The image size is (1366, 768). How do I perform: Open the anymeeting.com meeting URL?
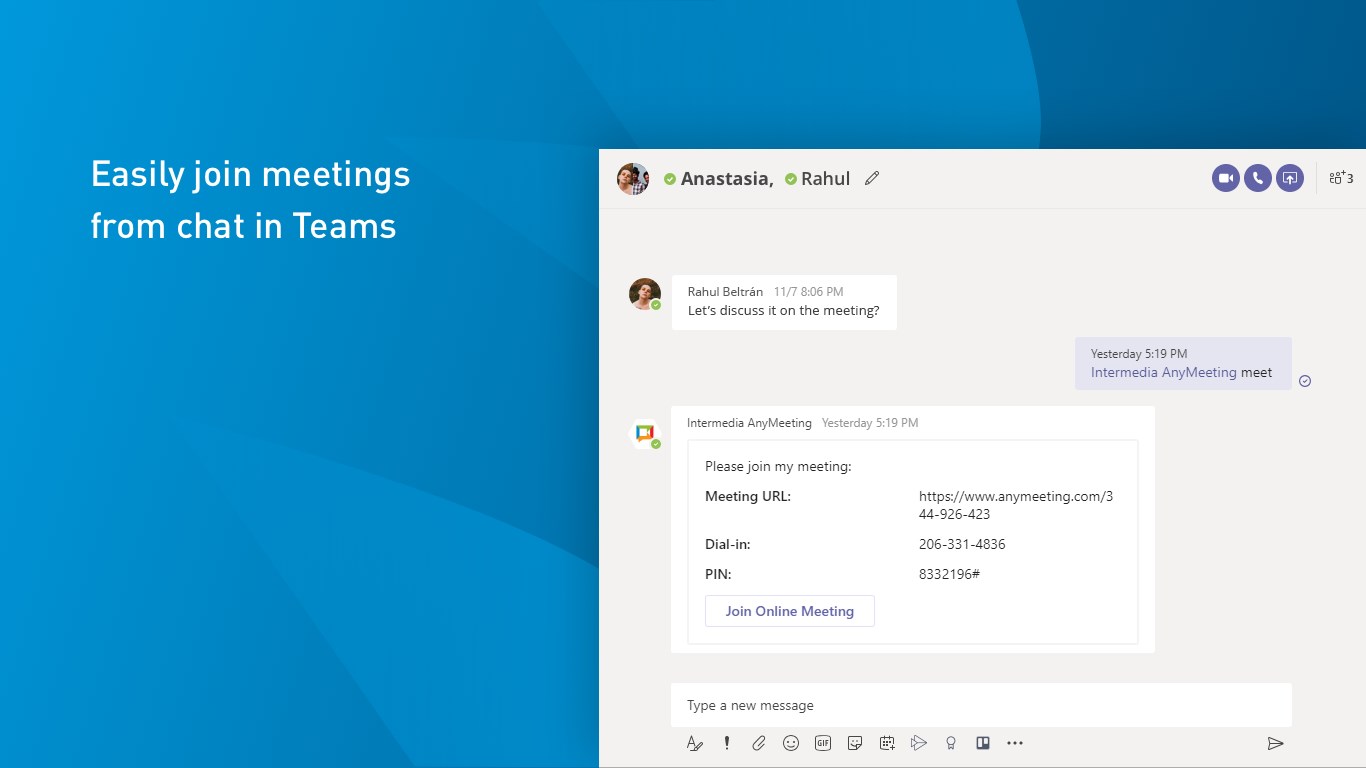(1016, 505)
